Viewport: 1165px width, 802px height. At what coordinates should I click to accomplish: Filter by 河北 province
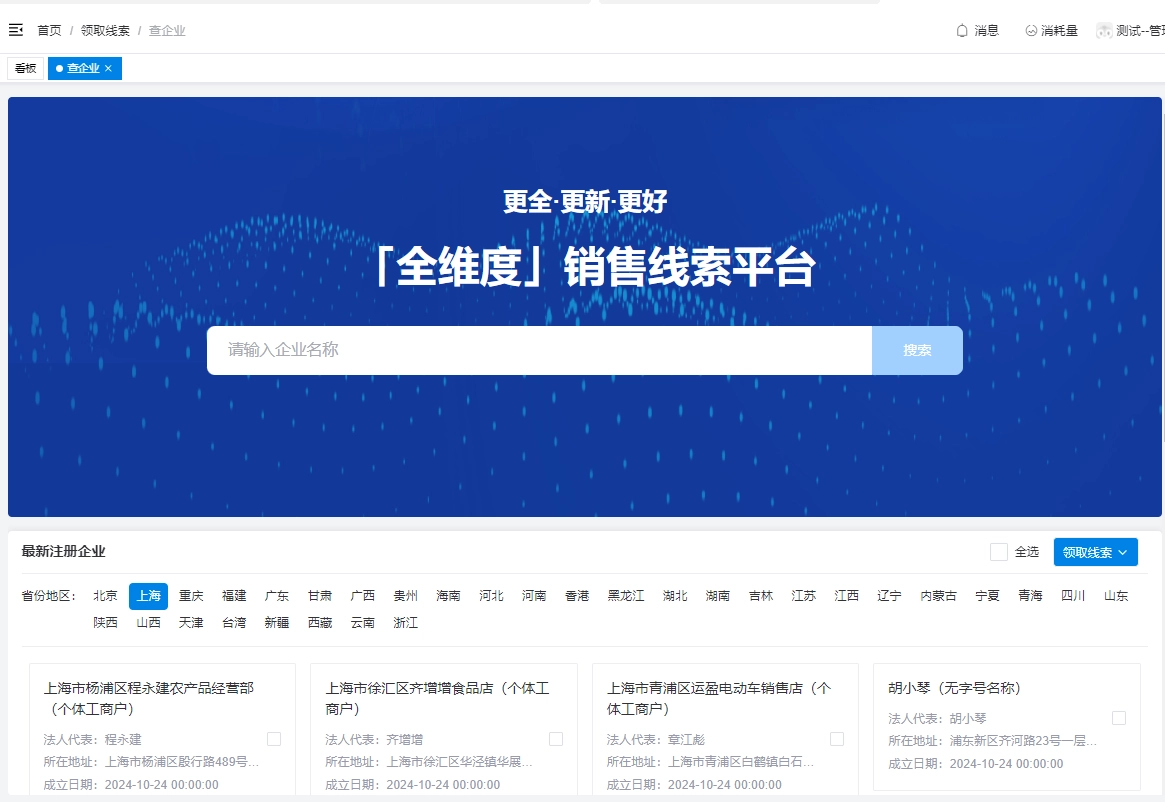(x=491, y=596)
